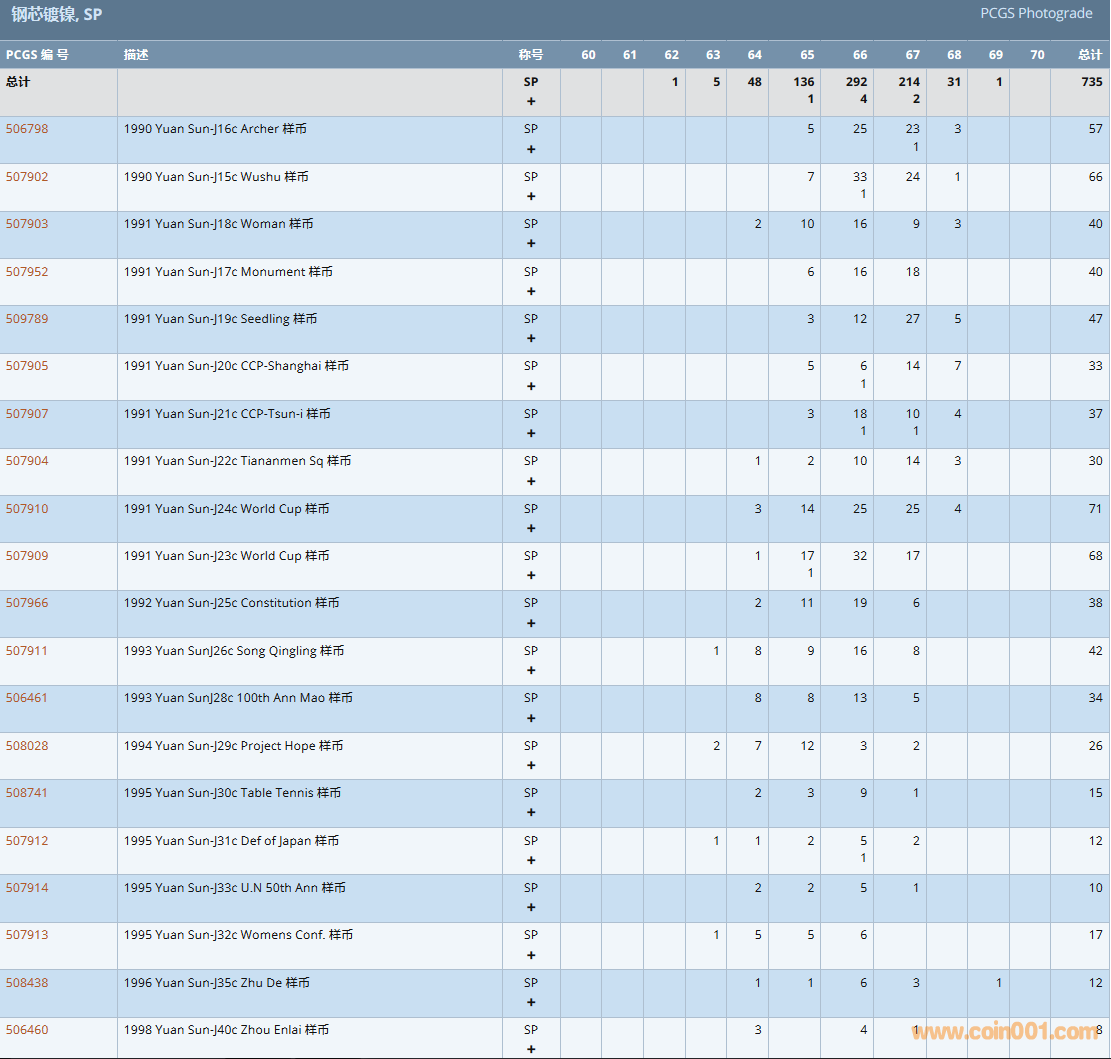The width and height of the screenshot is (1111, 1059).
Task: Click PCGS number 507966 Constitution link
Action: (27, 603)
